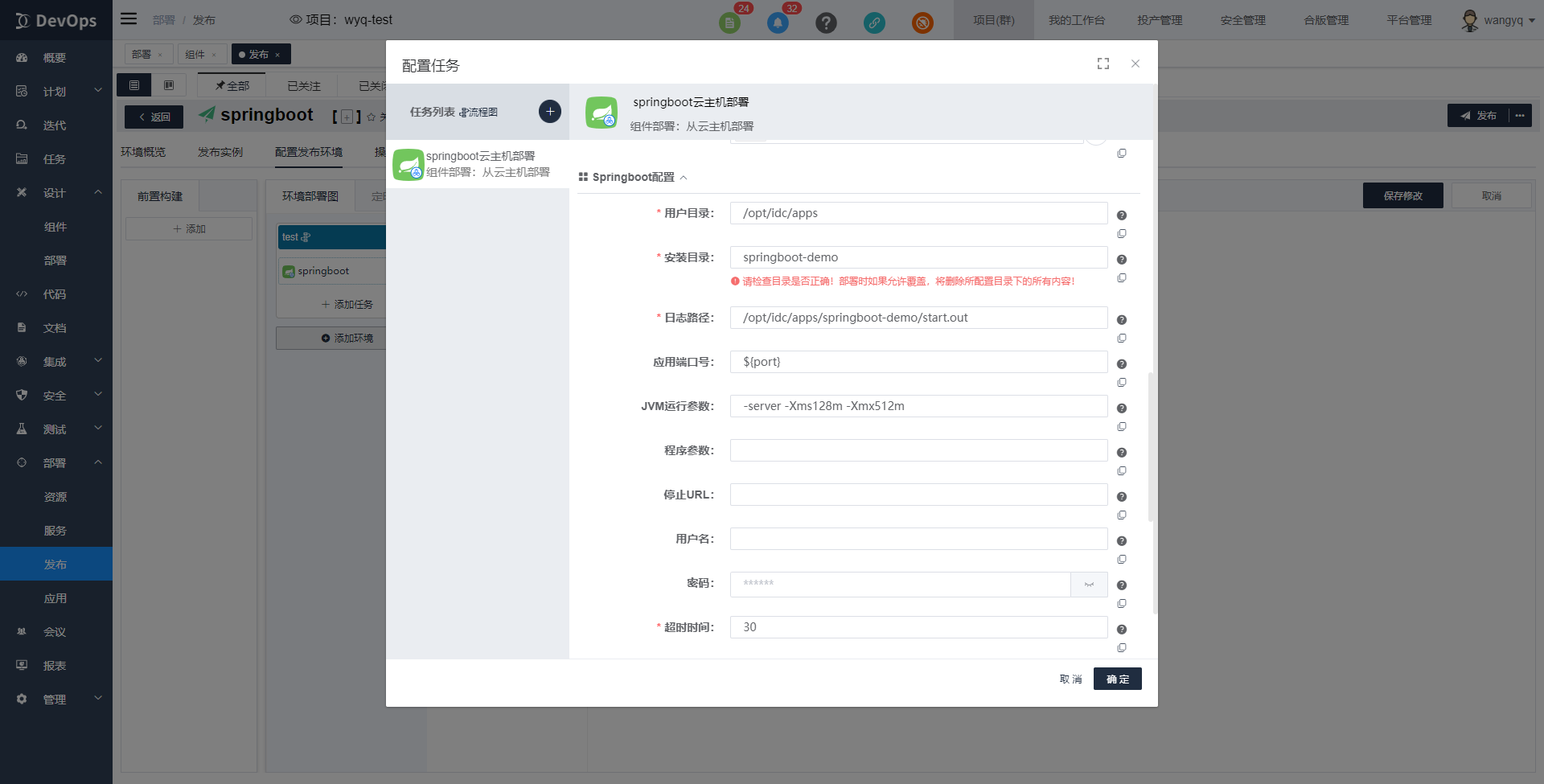This screenshot has width=1544, height=784.
Task: Open the notifications bell with 32 badge
Action: pyautogui.click(x=777, y=23)
